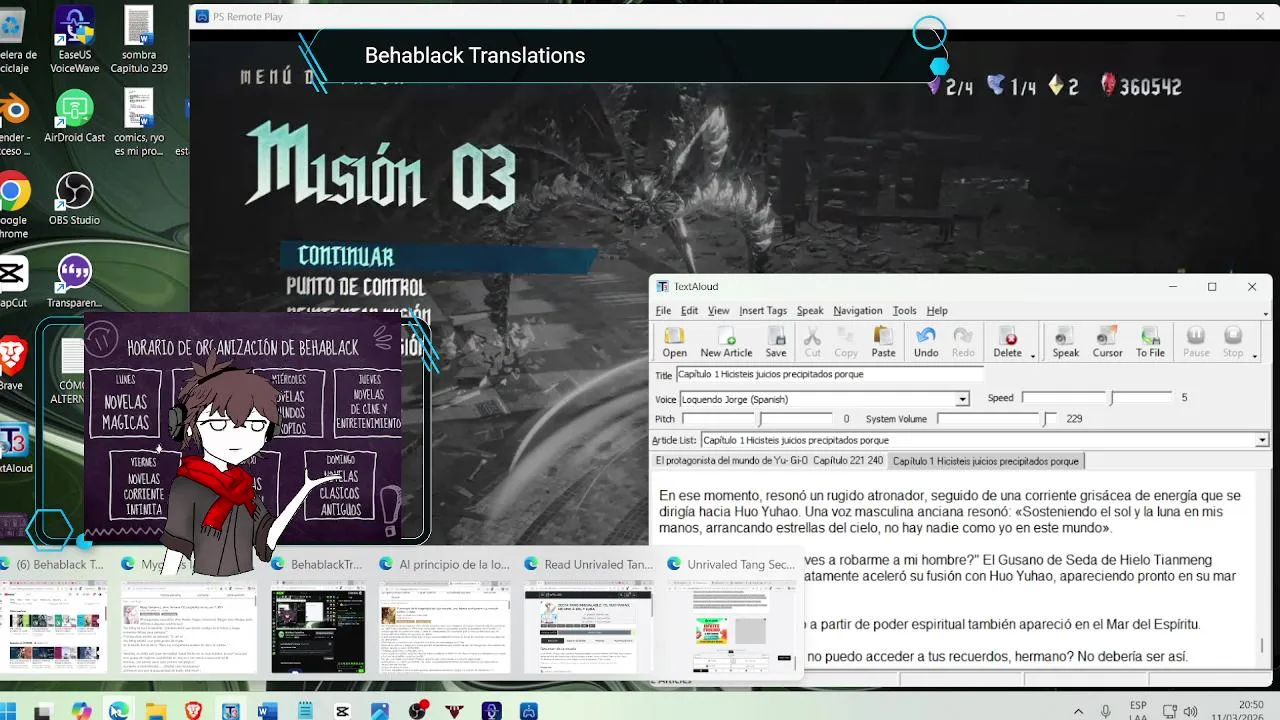Image resolution: width=1280 pixels, height=720 pixels.
Task: Open the Insert Tags menu
Action: 763,311
